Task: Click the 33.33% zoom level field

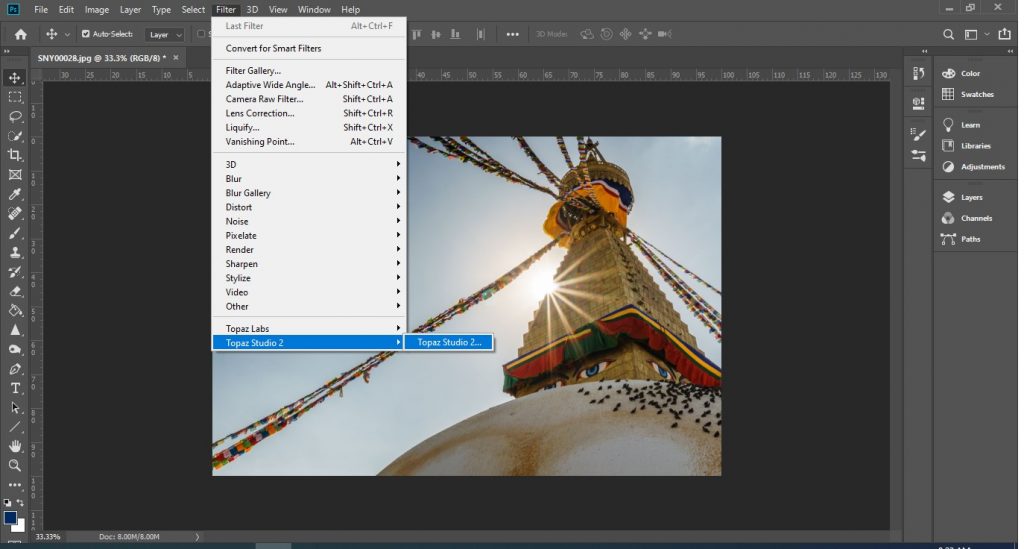Action: pos(48,537)
